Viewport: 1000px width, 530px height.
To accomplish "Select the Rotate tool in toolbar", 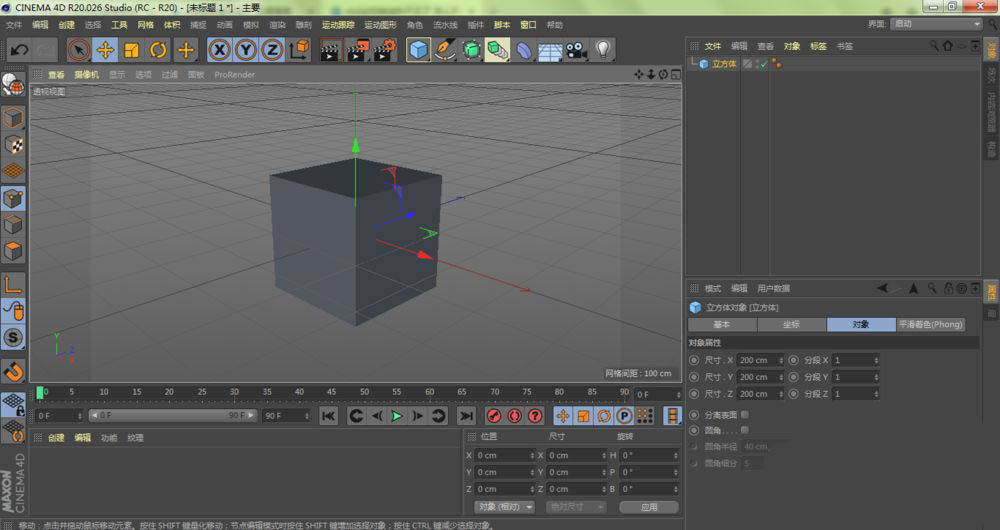I will [x=158, y=49].
